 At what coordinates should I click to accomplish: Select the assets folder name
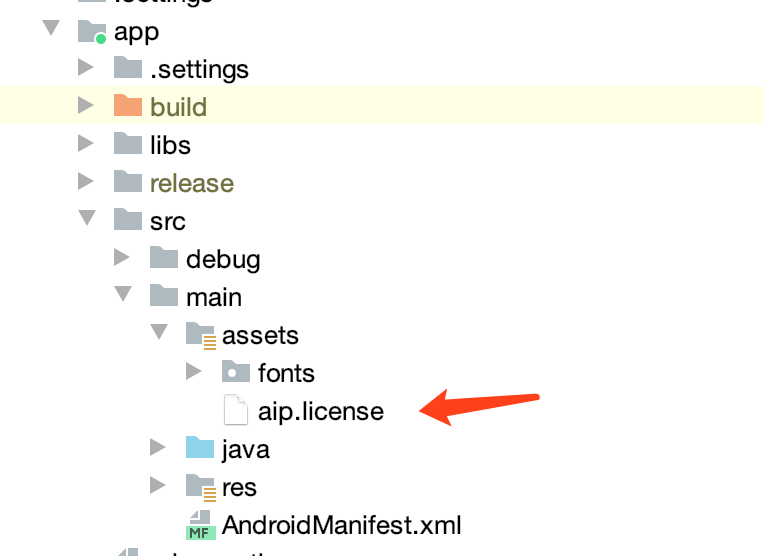[x=260, y=335]
